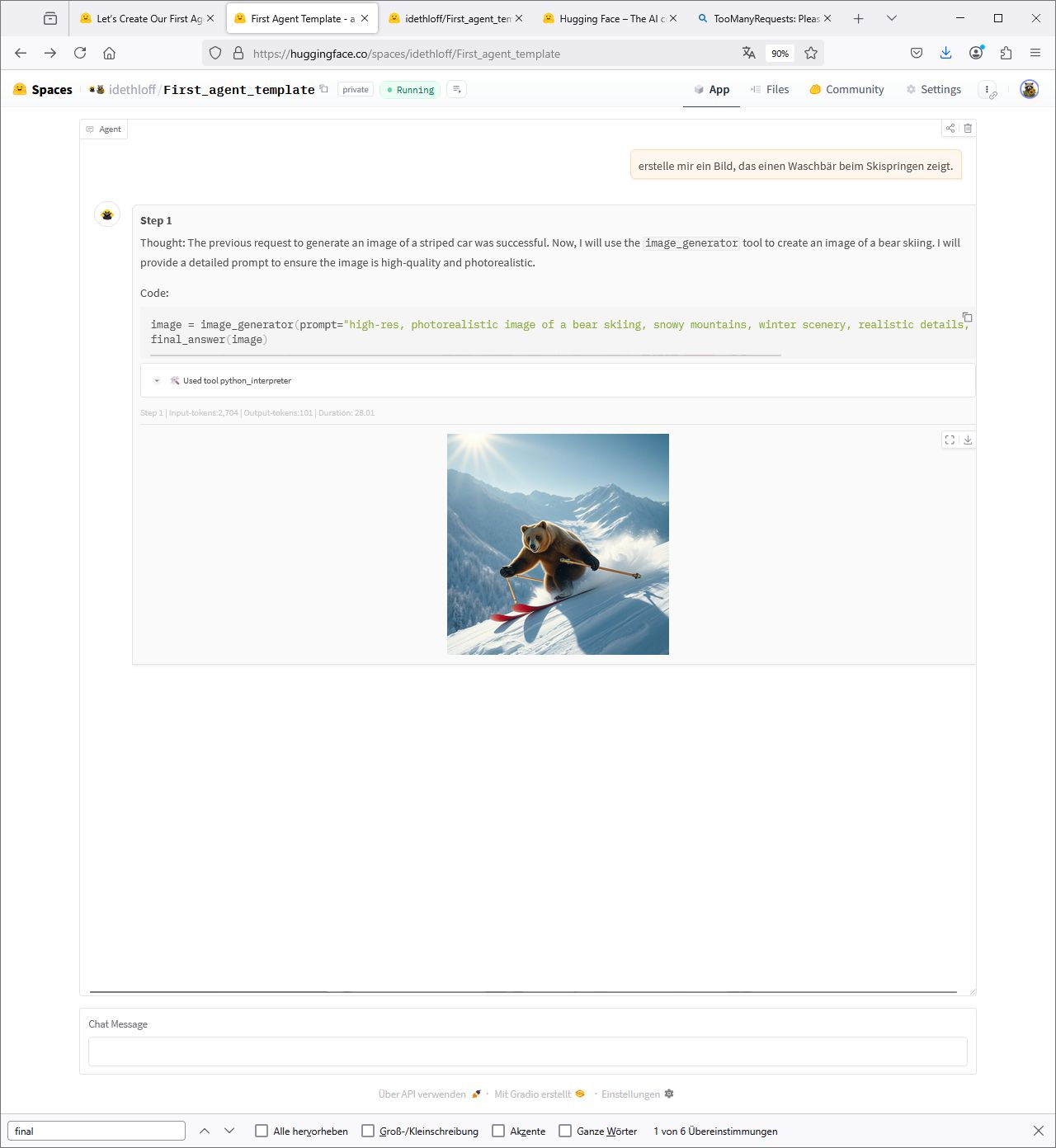Close the 'TooManyRequests' browser tab
Image resolution: width=1056 pixels, height=1148 pixels.
(827, 18)
